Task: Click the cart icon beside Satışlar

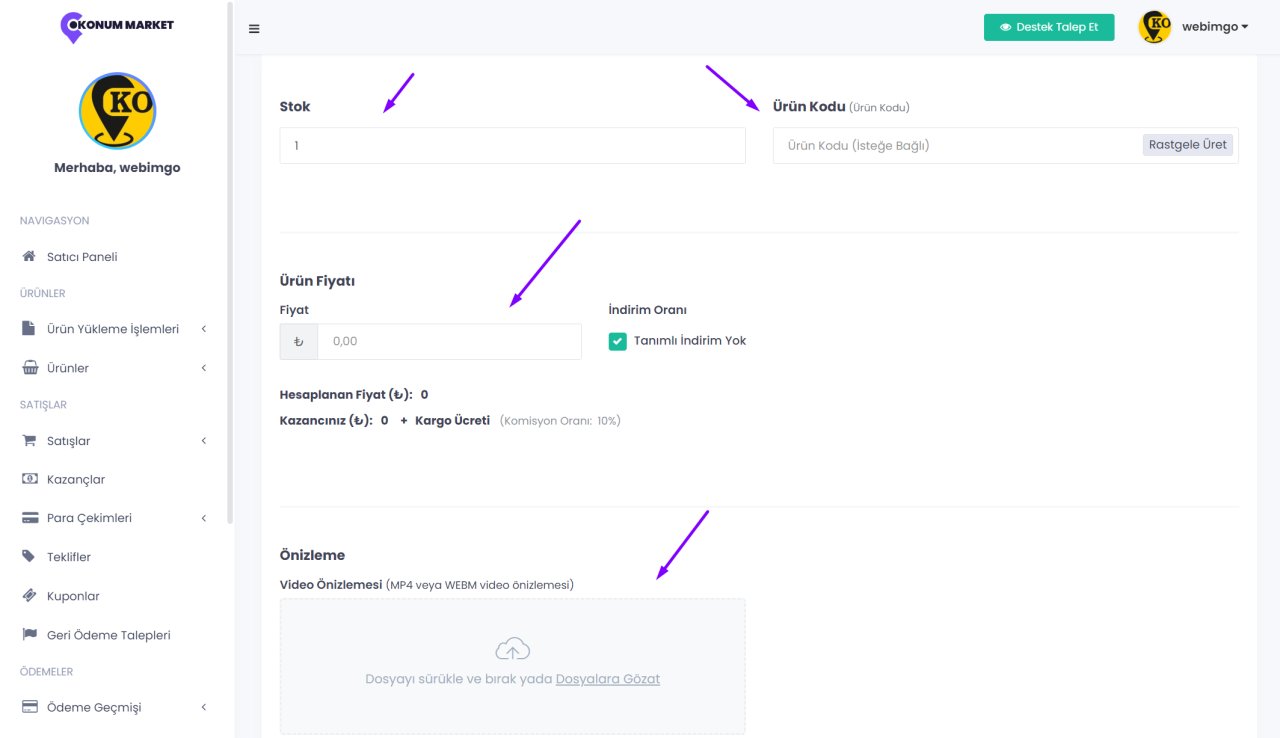Action: tap(29, 441)
